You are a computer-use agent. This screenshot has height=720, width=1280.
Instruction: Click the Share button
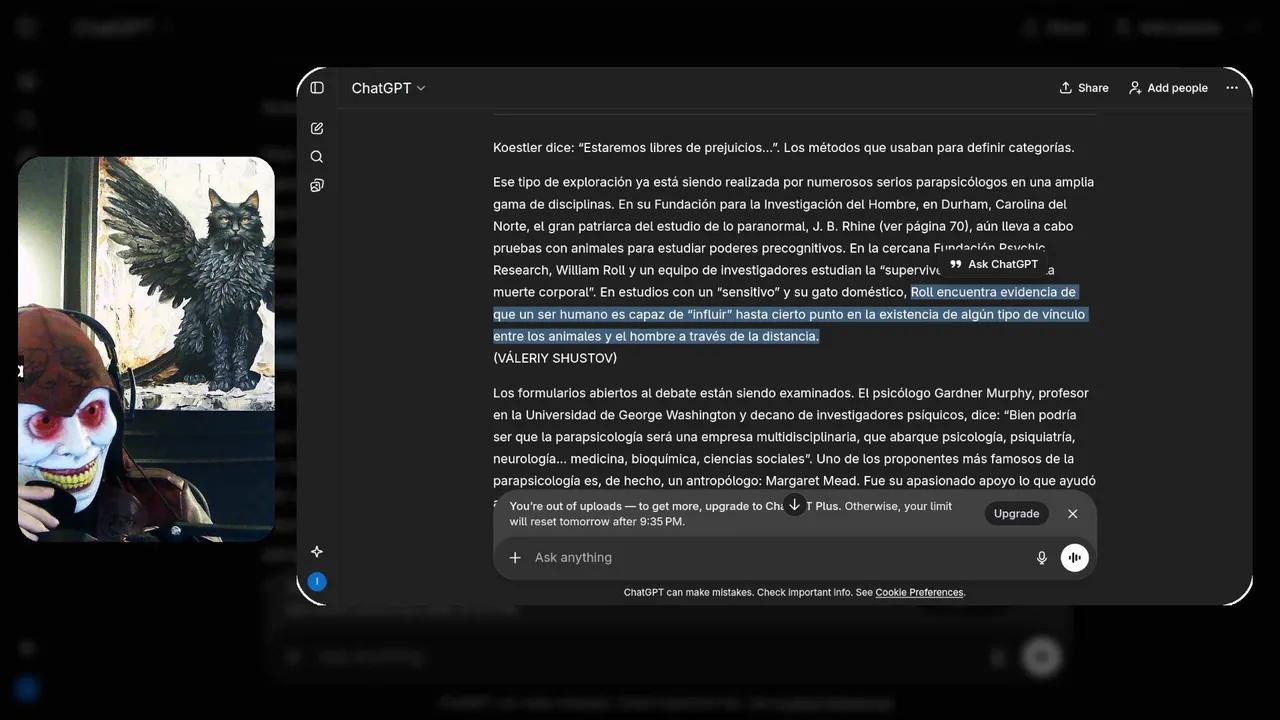pyautogui.click(x=1084, y=88)
